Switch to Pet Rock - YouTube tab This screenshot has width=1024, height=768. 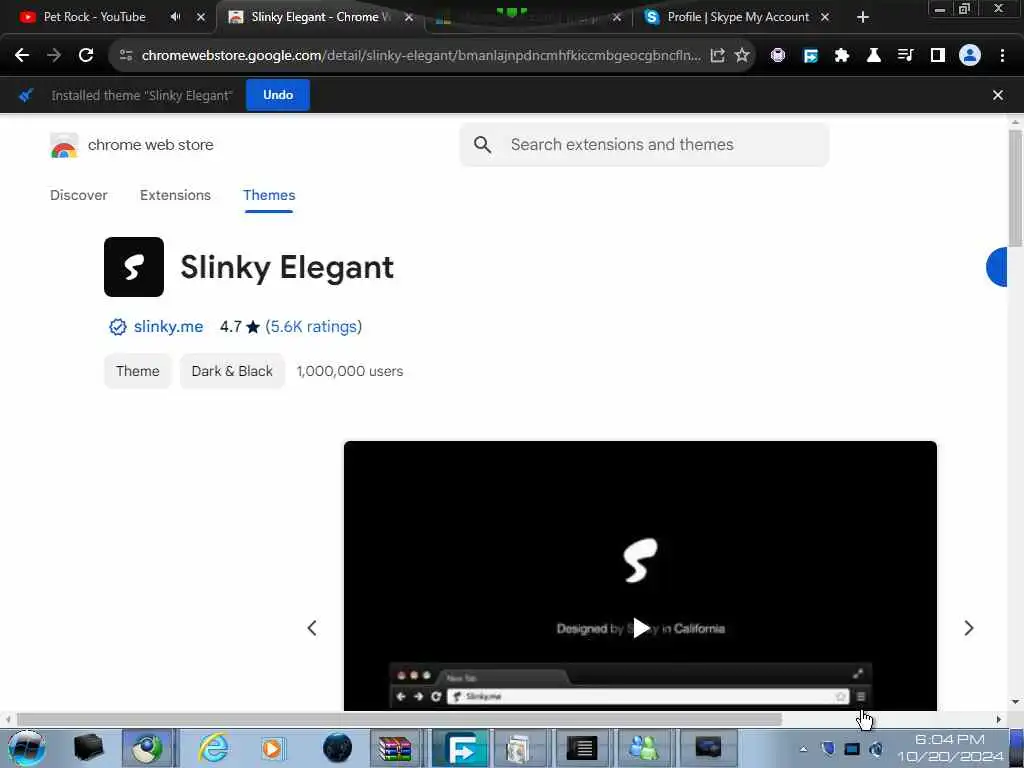[x=95, y=17]
